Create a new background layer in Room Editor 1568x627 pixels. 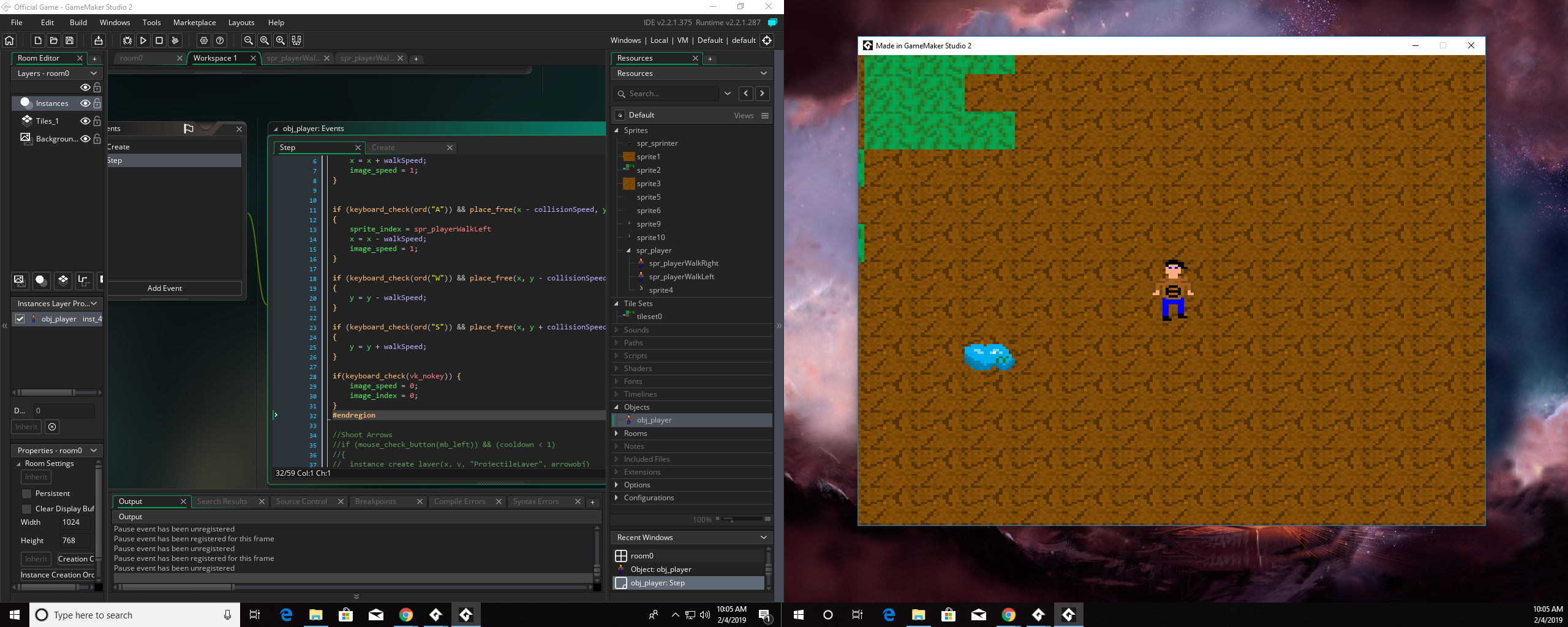(x=20, y=281)
